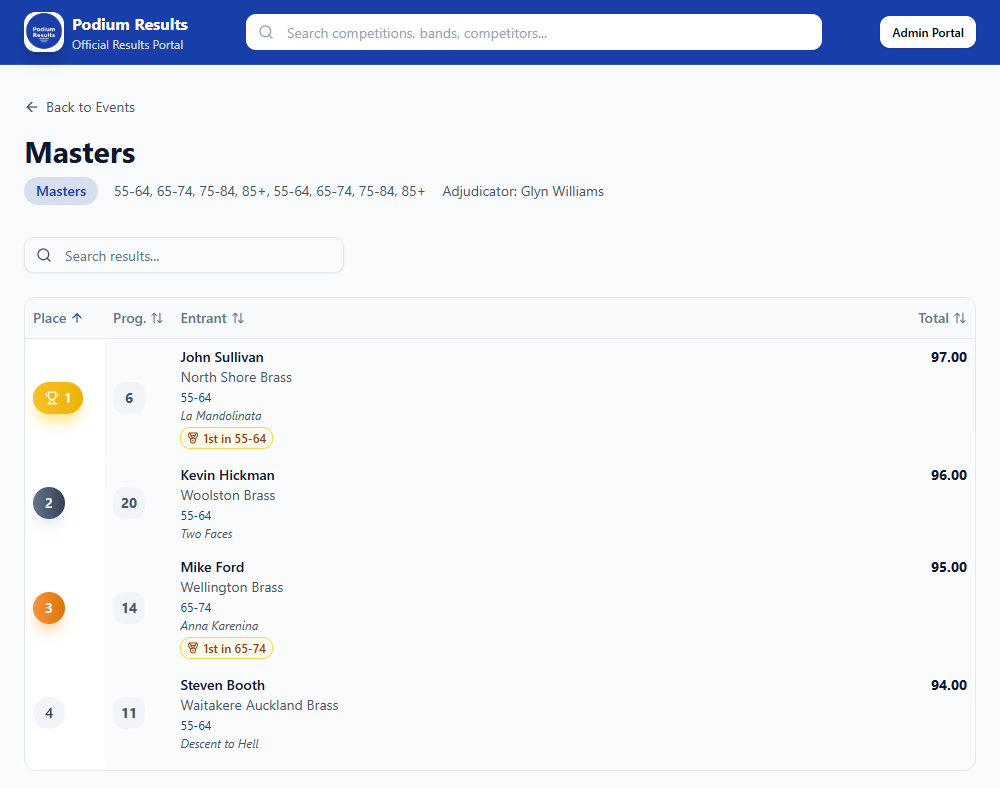The width and height of the screenshot is (1000, 788).
Task: Click program number 14 badge
Action: (x=129, y=608)
